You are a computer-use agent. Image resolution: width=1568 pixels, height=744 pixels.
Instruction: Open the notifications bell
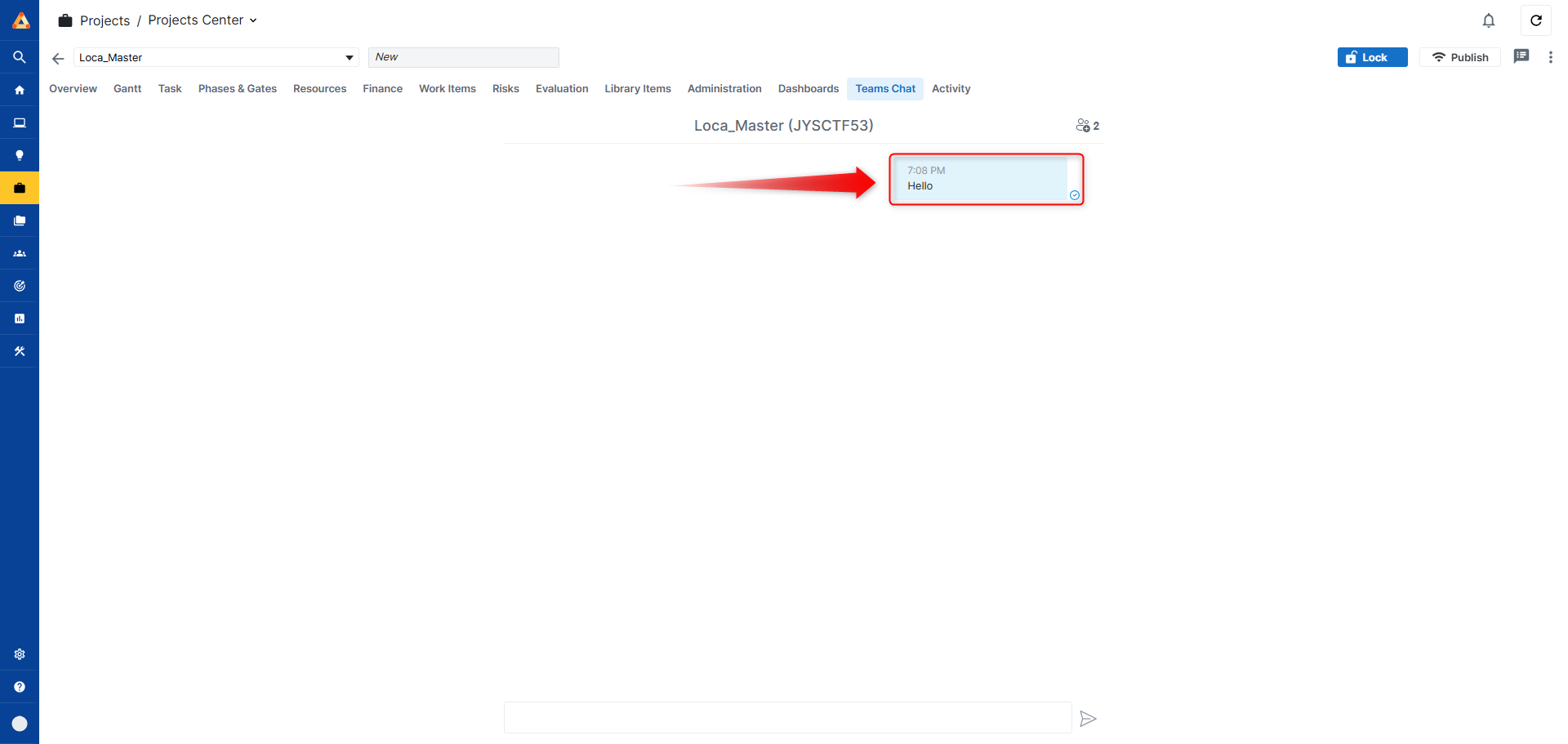click(1488, 20)
